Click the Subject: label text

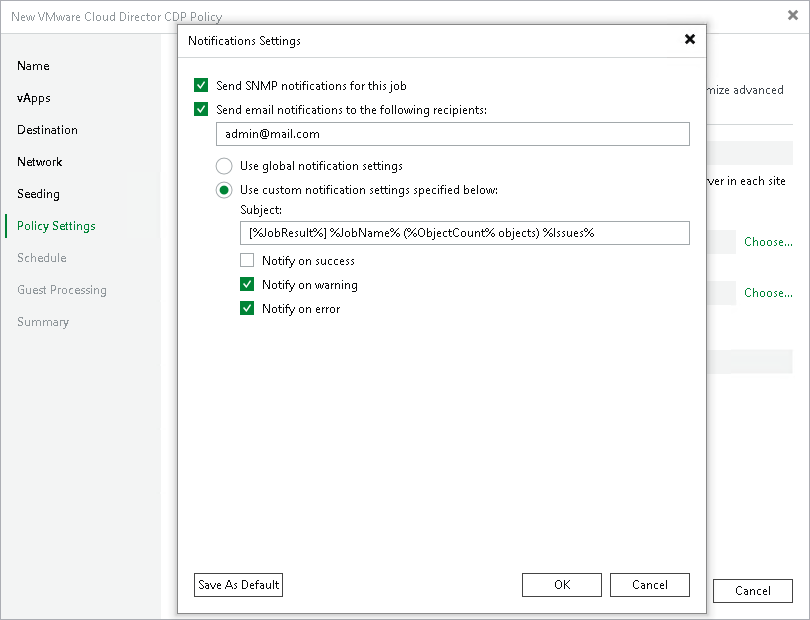261,210
